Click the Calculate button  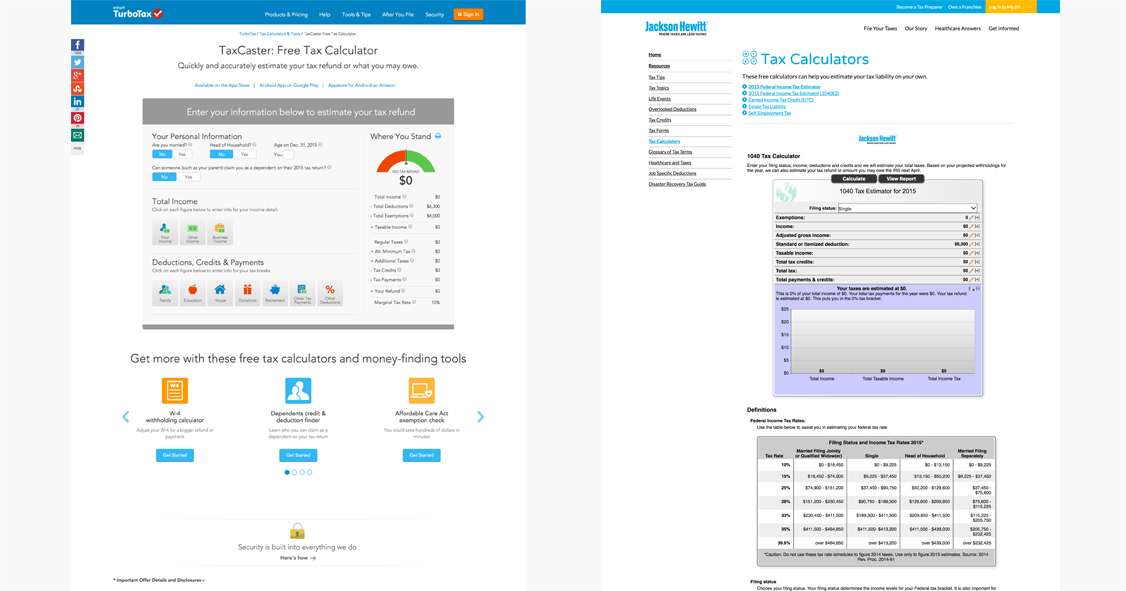click(853, 179)
